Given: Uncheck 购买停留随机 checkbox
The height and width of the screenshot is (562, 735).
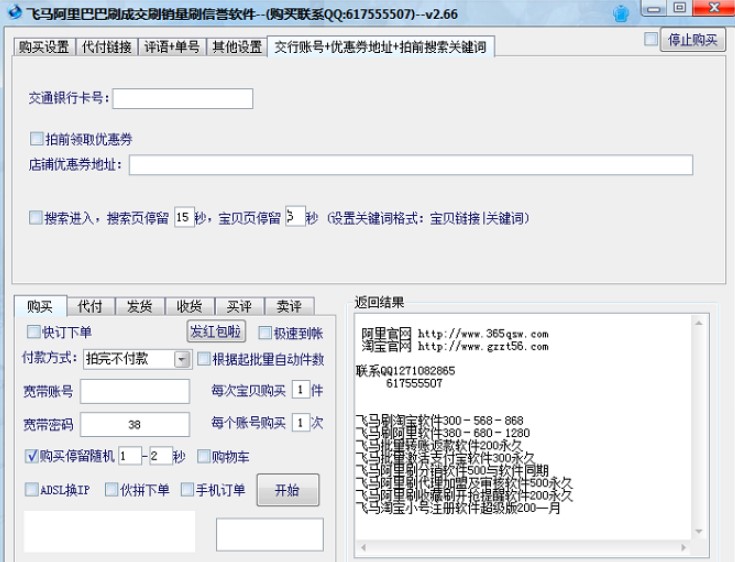Looking at the screenshot, I should [31, 456].
